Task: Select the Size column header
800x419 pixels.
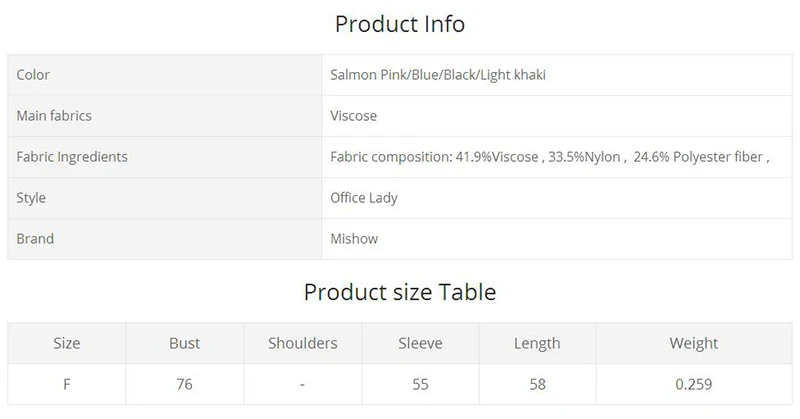Action: tap(67, 343)
